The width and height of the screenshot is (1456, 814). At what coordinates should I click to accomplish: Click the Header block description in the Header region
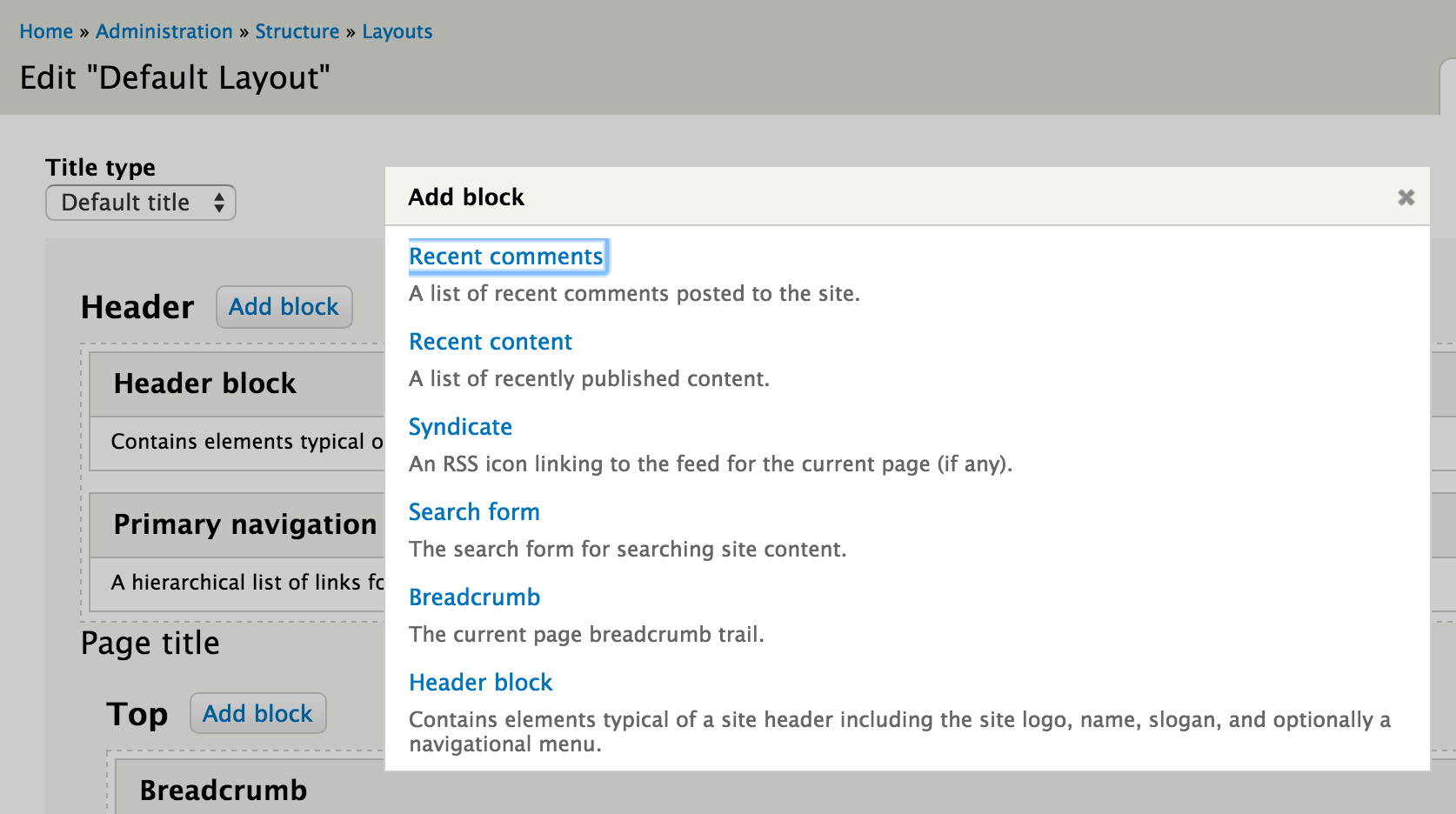[247, 442]
